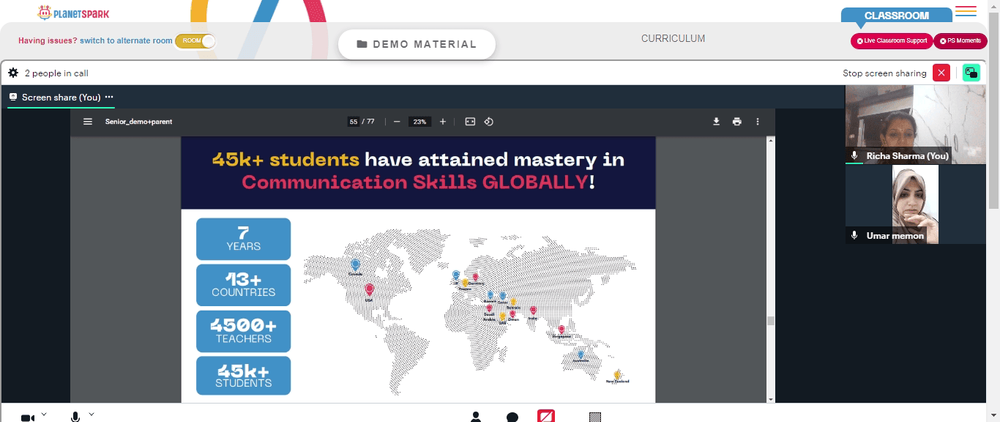Click the Senior_demo+parent file name
Screen dimensions: 1000x422
tap(138, 122)
